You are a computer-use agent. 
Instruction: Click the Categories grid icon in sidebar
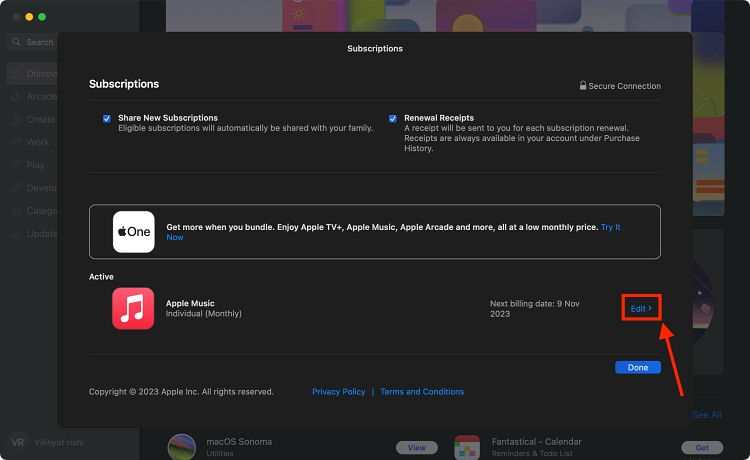click(16, 211)
